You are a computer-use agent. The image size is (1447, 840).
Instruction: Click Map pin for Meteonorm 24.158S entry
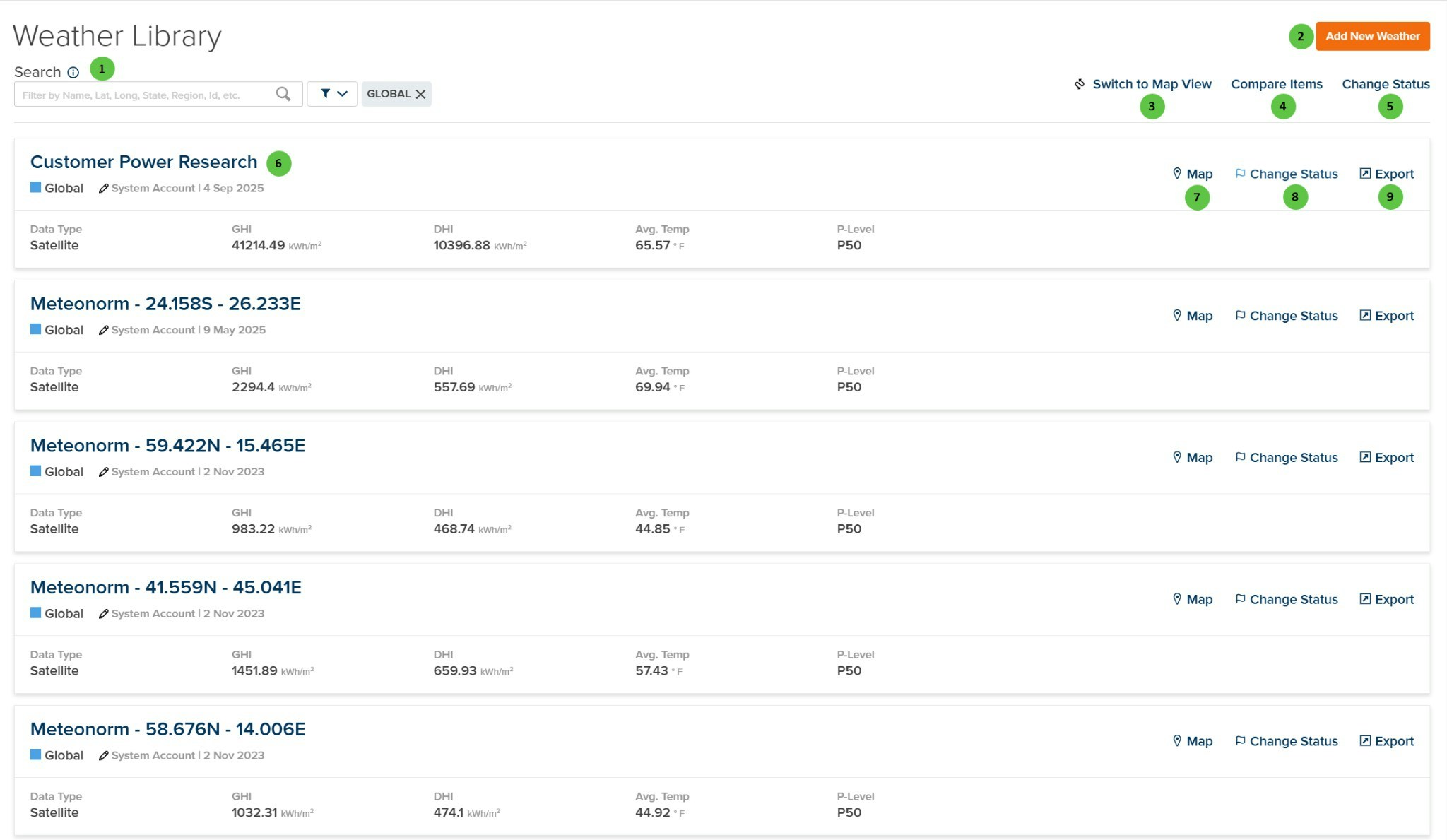[1192, 316]
